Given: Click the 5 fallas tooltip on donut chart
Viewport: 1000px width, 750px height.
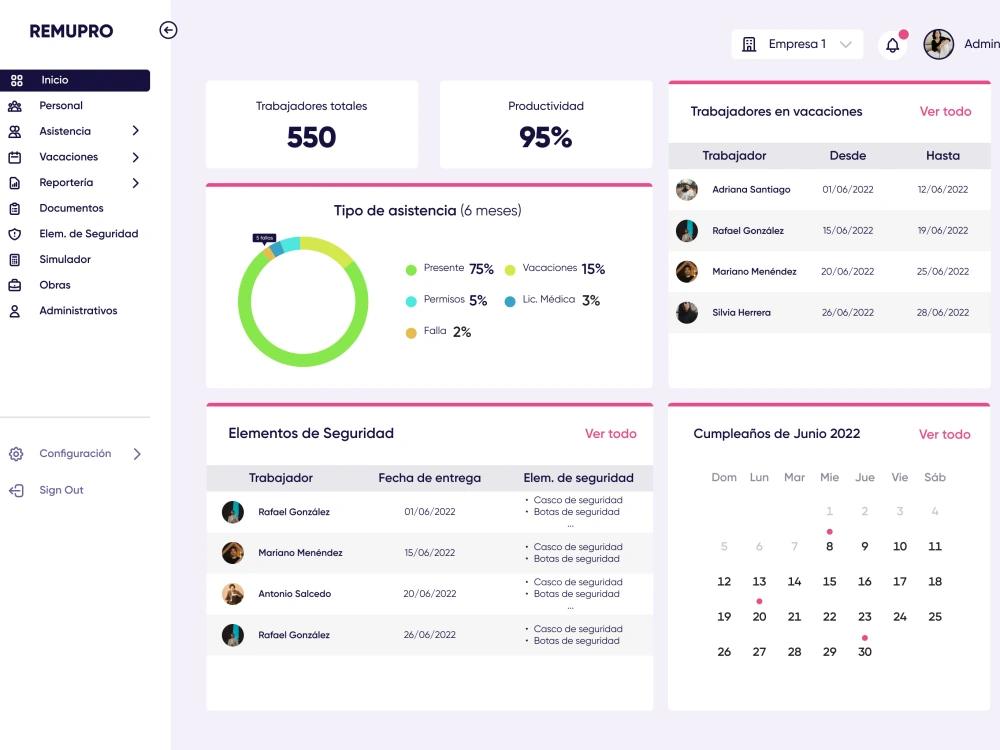Looking at the screenshot, I should click(x=265, y=238).
